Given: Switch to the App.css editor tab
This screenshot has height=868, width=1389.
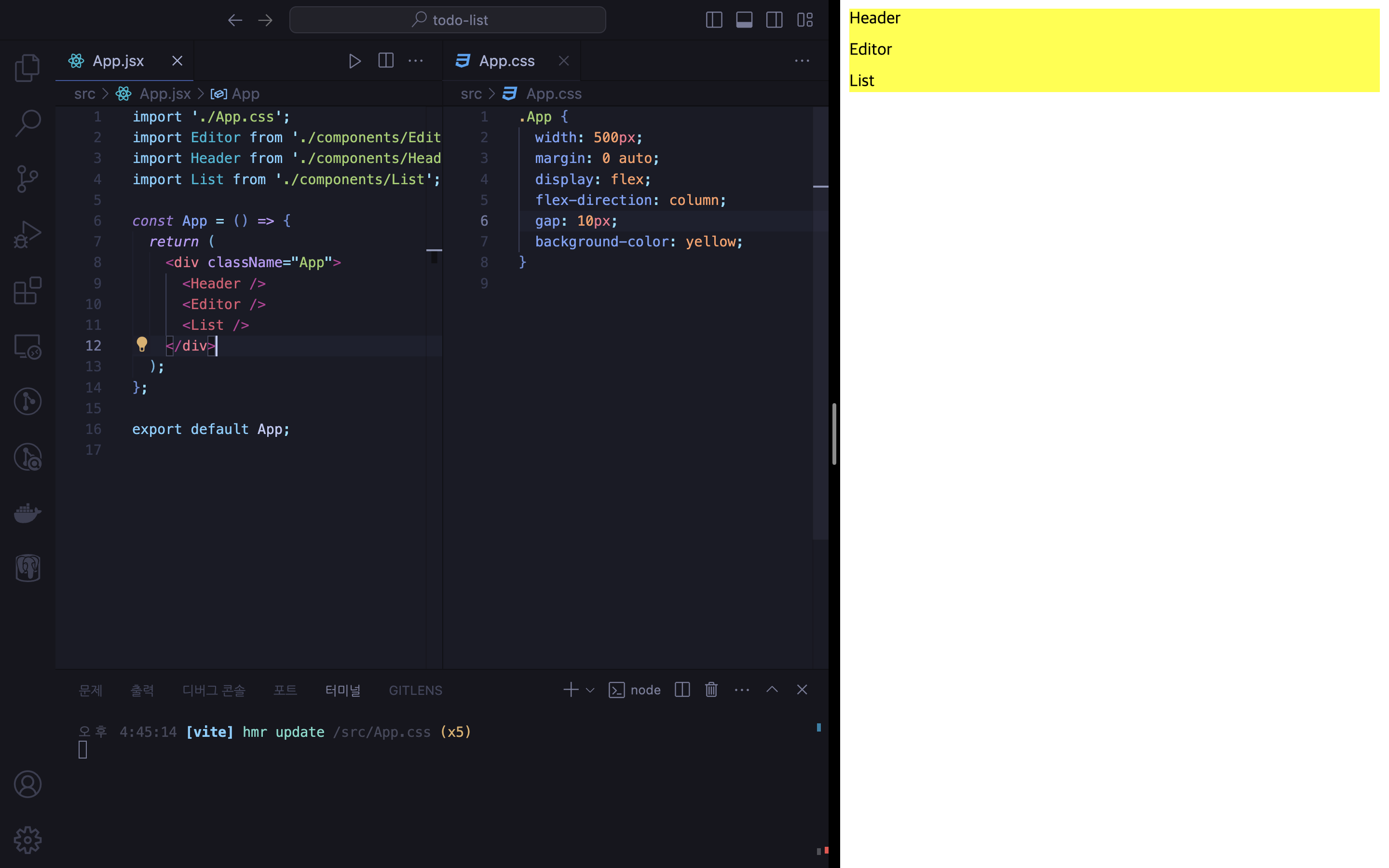Looking at the screenshot, I should (x=506, y=61).
